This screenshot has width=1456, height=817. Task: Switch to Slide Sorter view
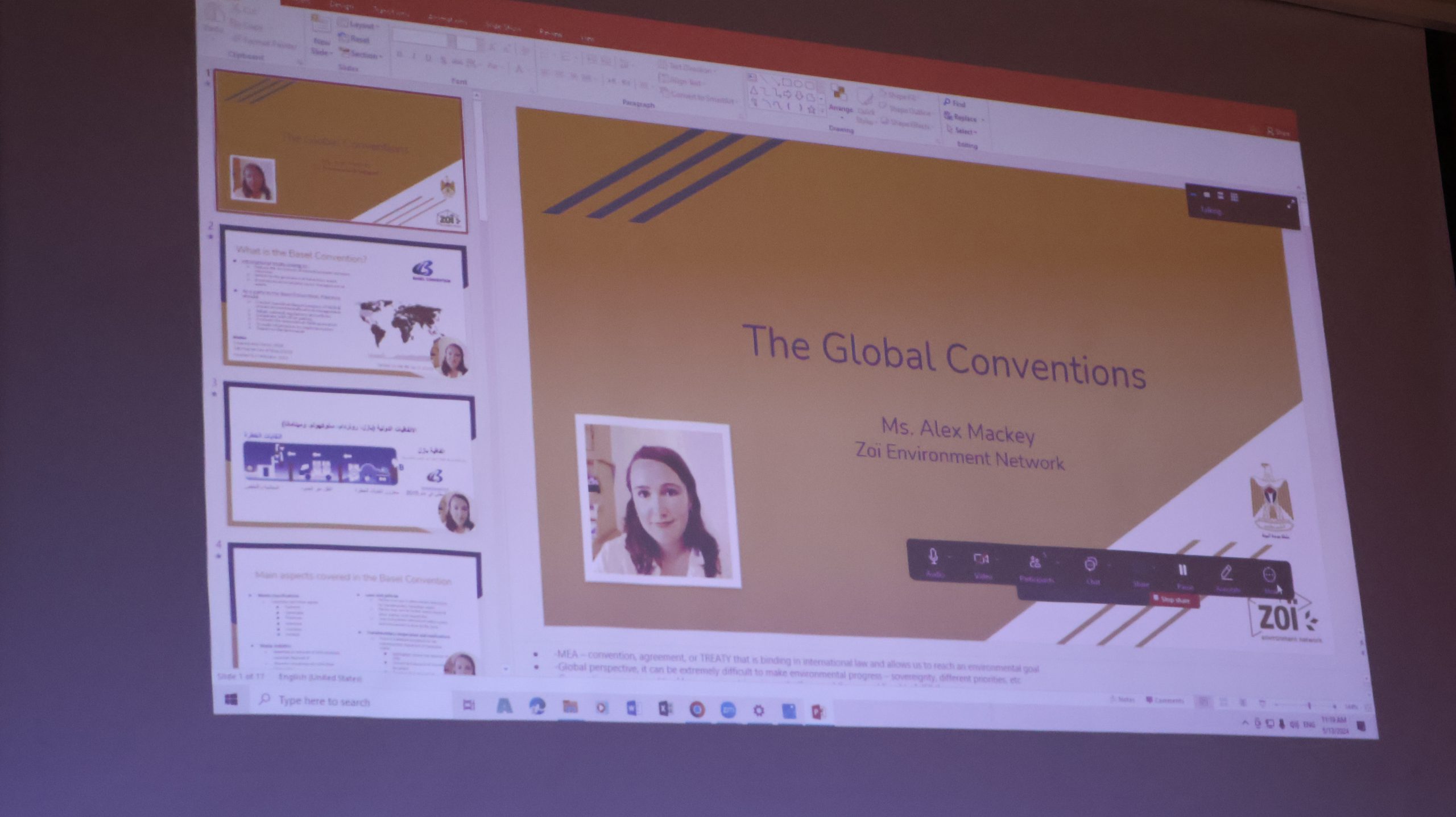(1223, 703)
